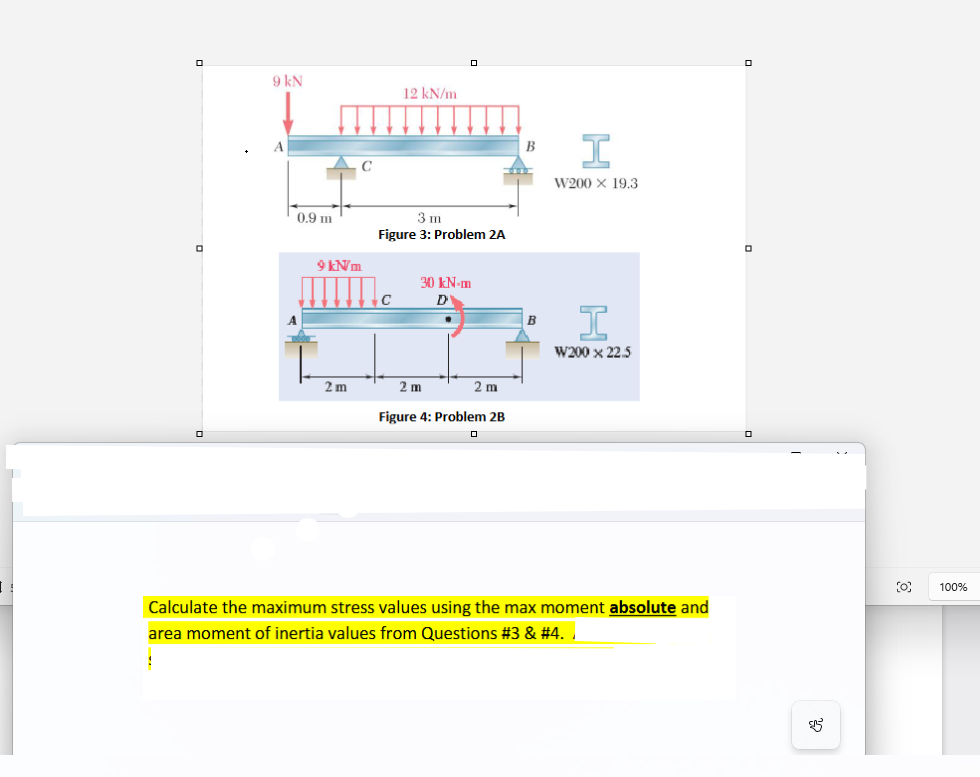This screenshot has height=777, width=980.
Task: Toggle the top-right document corner handle
Action: click(x=747, y=62)
